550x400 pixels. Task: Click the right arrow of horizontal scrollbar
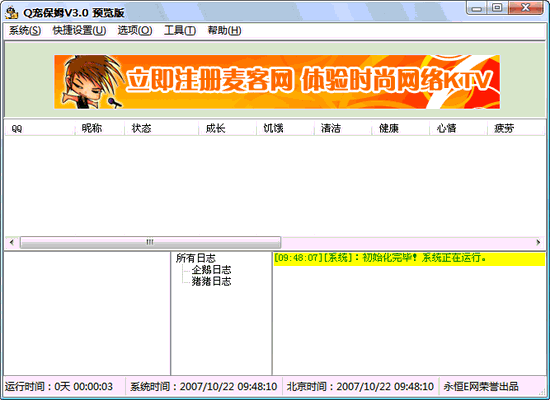point(538,242)
